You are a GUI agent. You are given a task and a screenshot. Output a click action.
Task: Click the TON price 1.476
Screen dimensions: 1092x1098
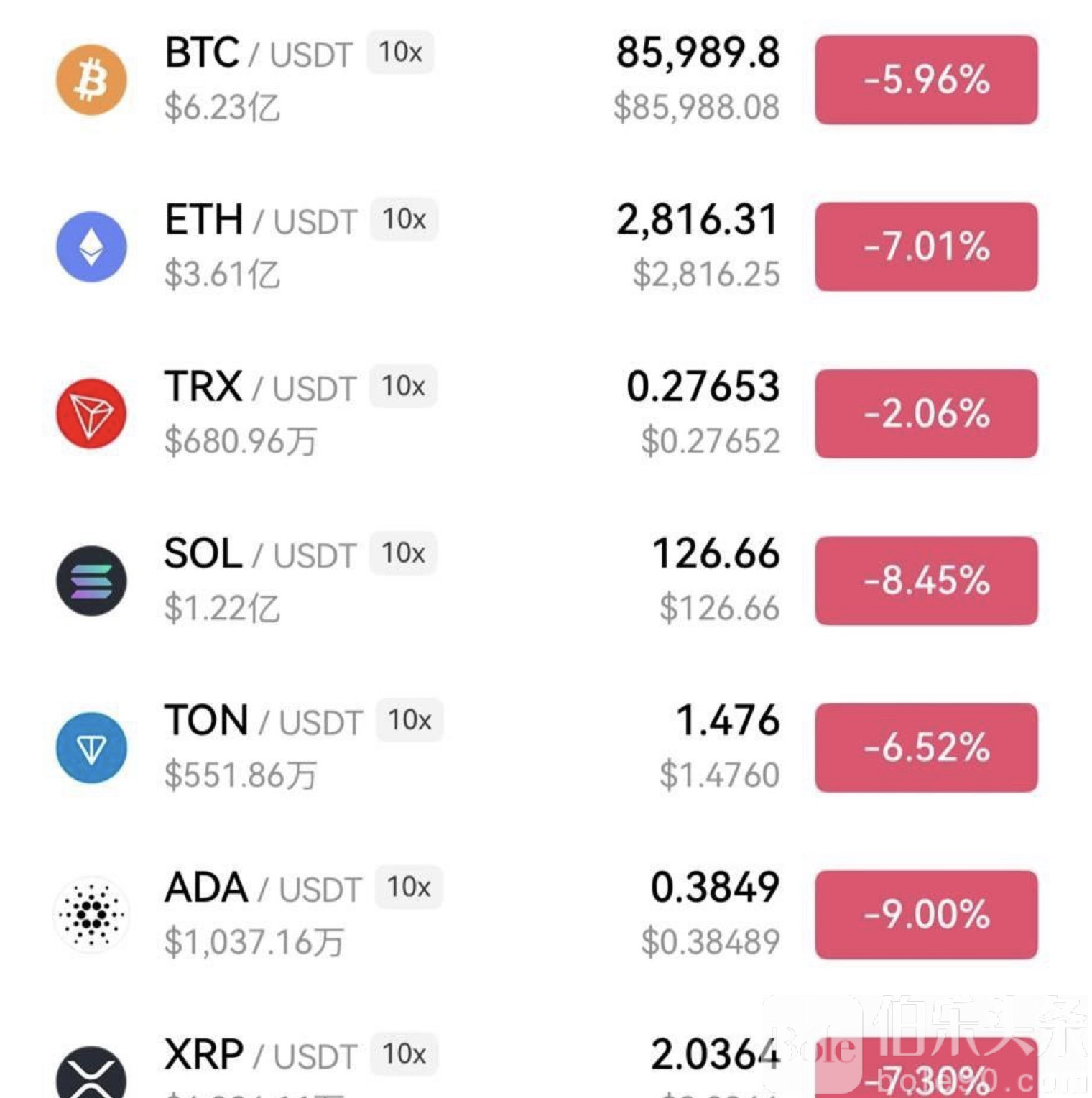click(x=727, y=720)
